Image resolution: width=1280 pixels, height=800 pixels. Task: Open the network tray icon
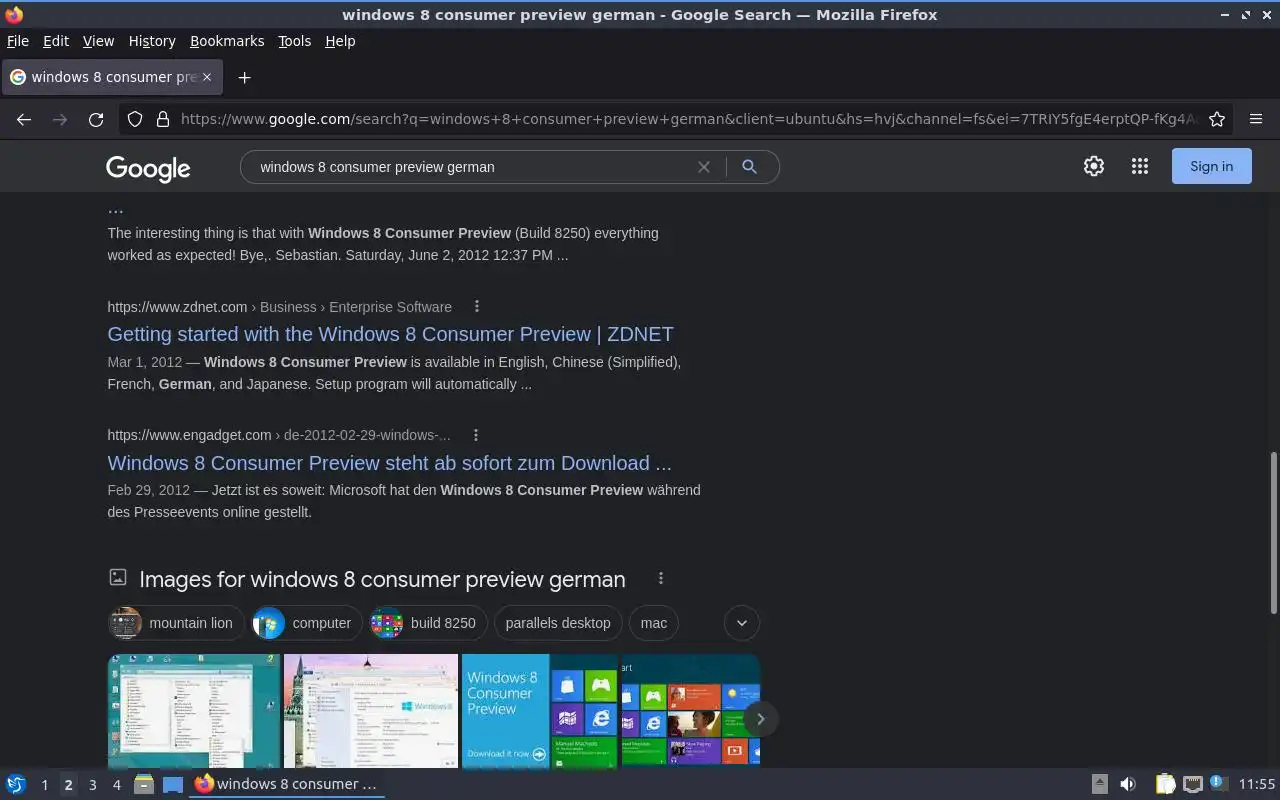tap(1193, 784)
